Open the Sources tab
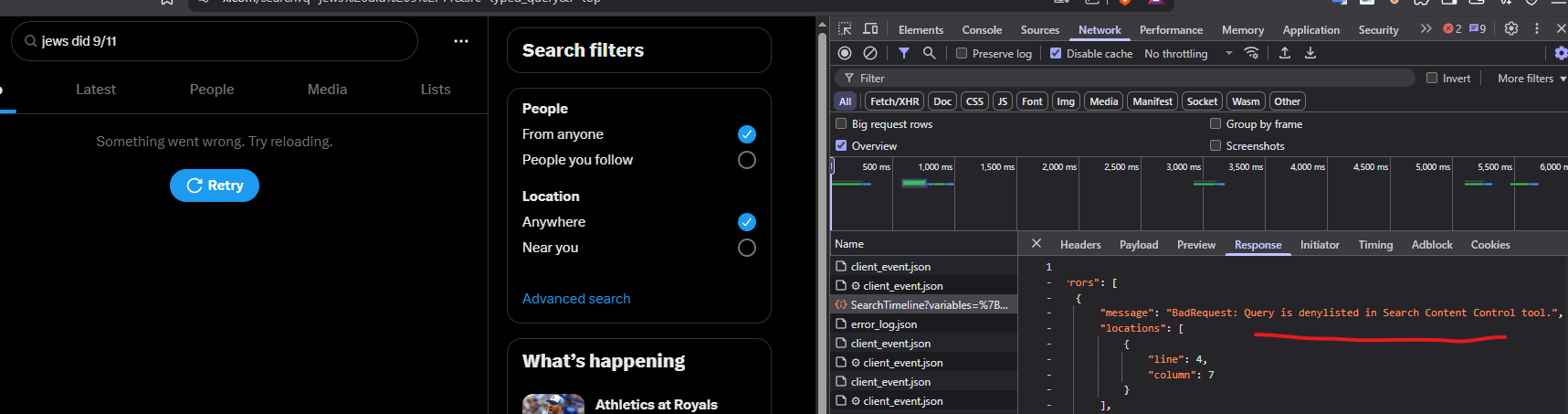Viewport: 1568px width, 414px height. (1040, 29)
